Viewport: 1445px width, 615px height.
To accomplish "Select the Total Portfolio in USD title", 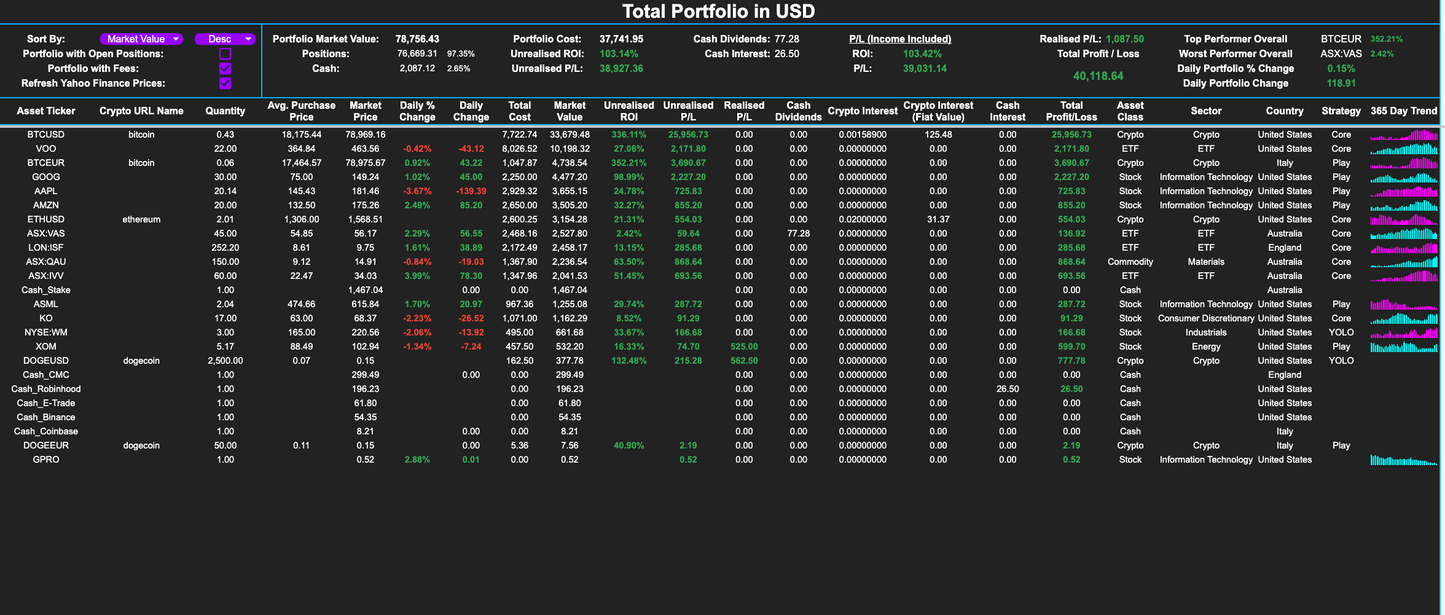I will point(718,12).
